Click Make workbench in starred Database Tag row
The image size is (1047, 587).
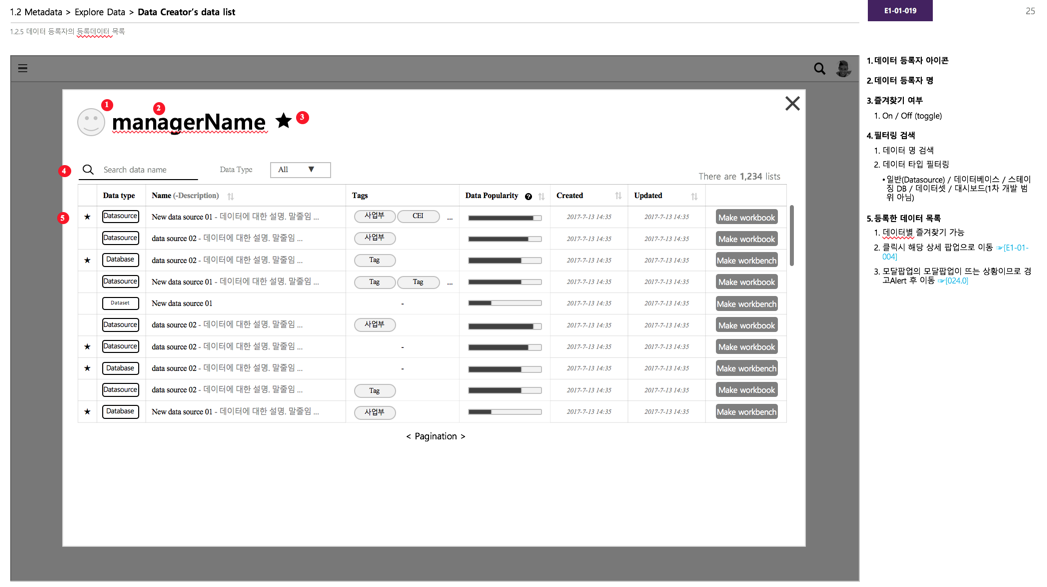(x=747, y=260)
